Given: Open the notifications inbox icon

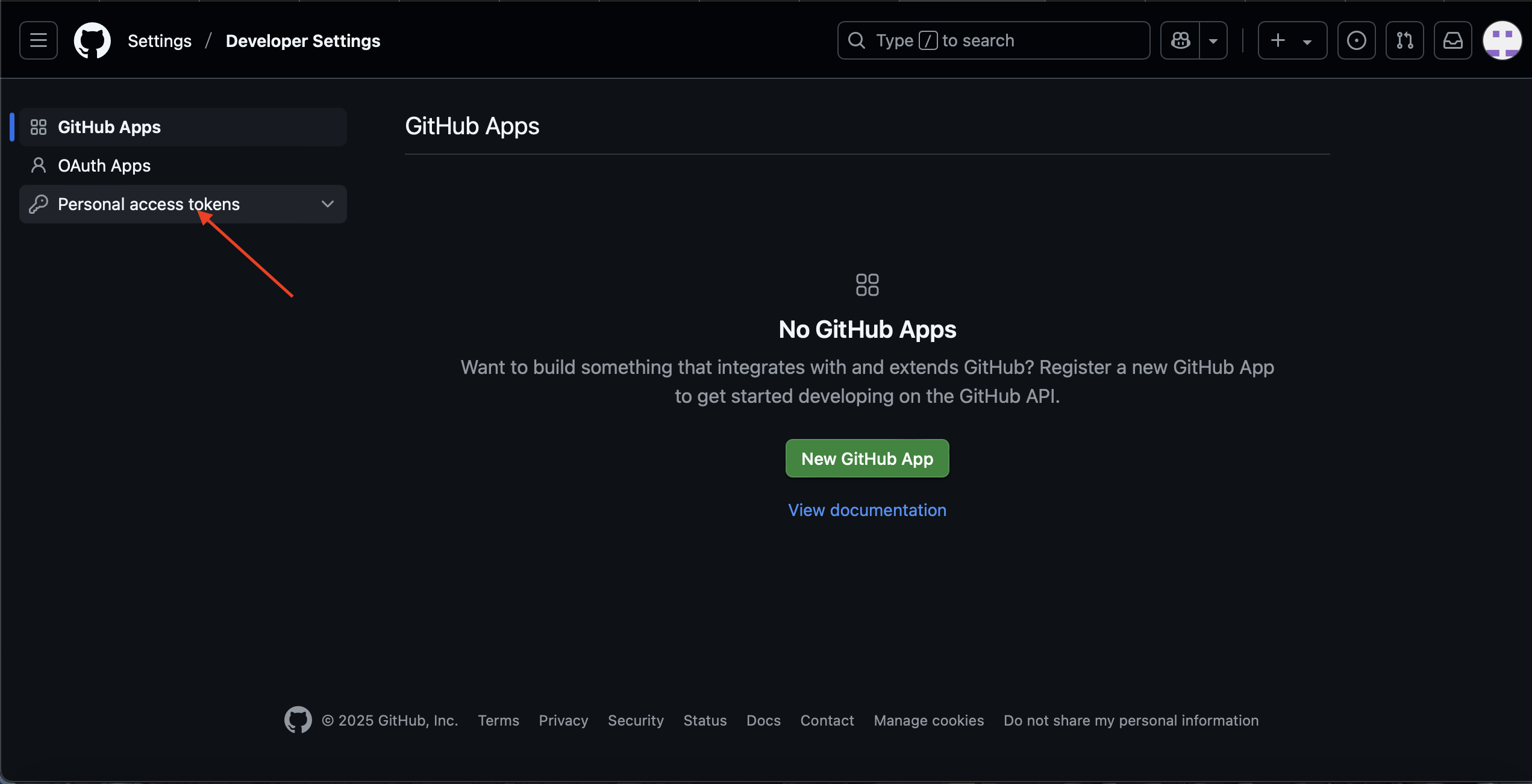Looking at the screenshot, I should pos(1452,40).
